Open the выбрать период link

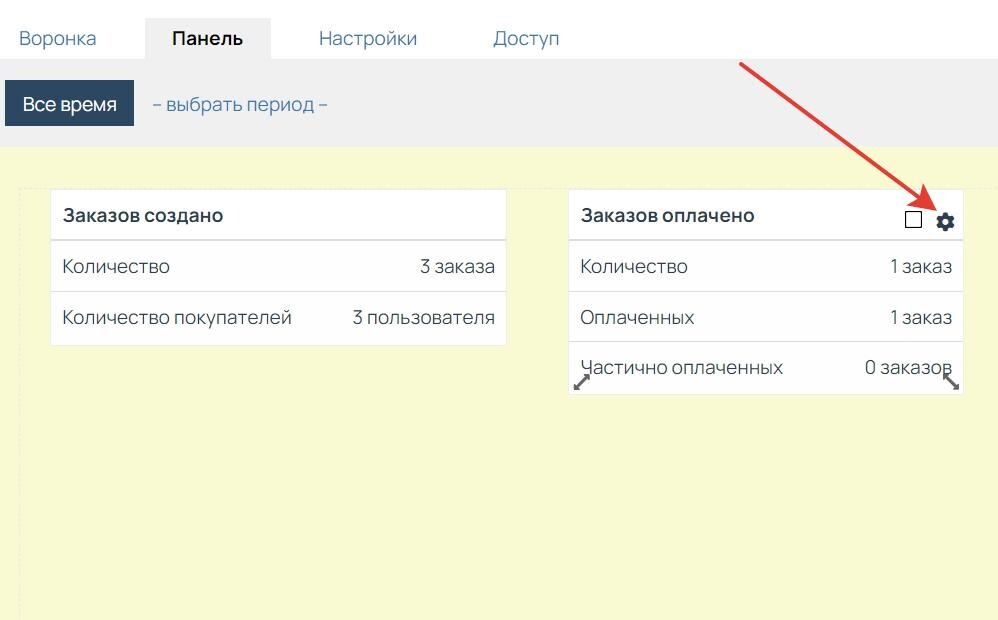(240, 104)
